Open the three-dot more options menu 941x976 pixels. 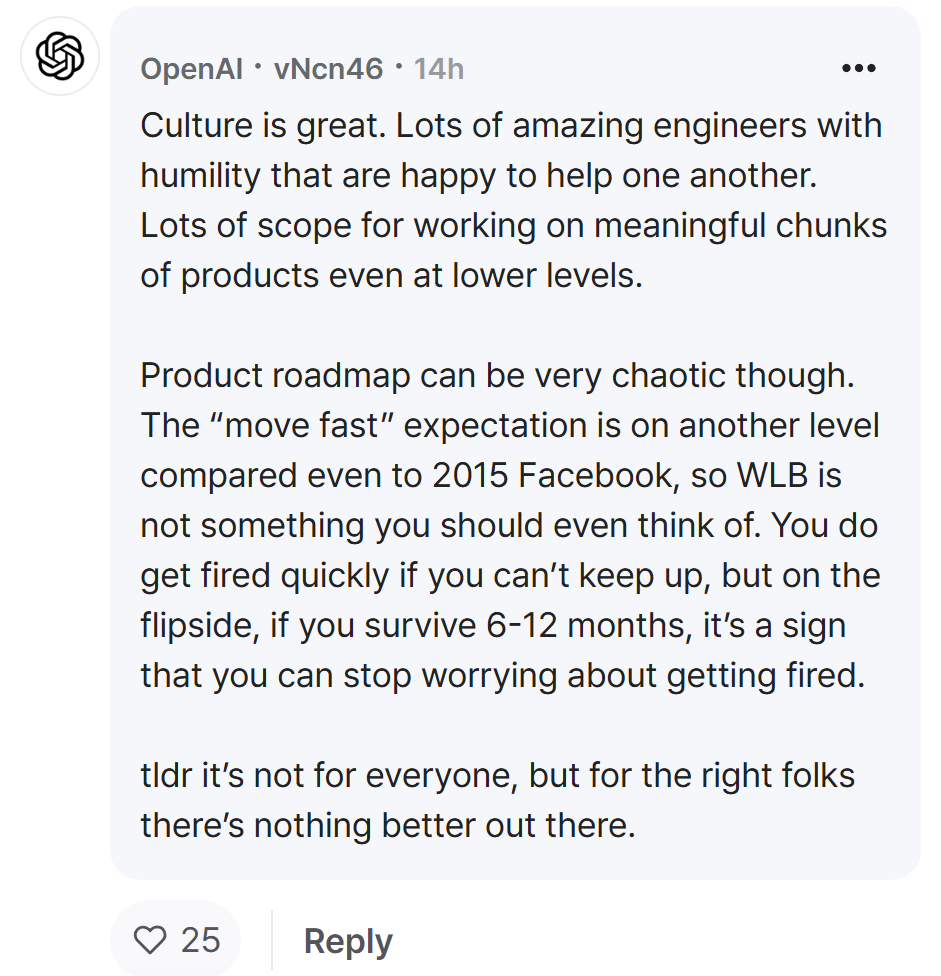point(859,68)
